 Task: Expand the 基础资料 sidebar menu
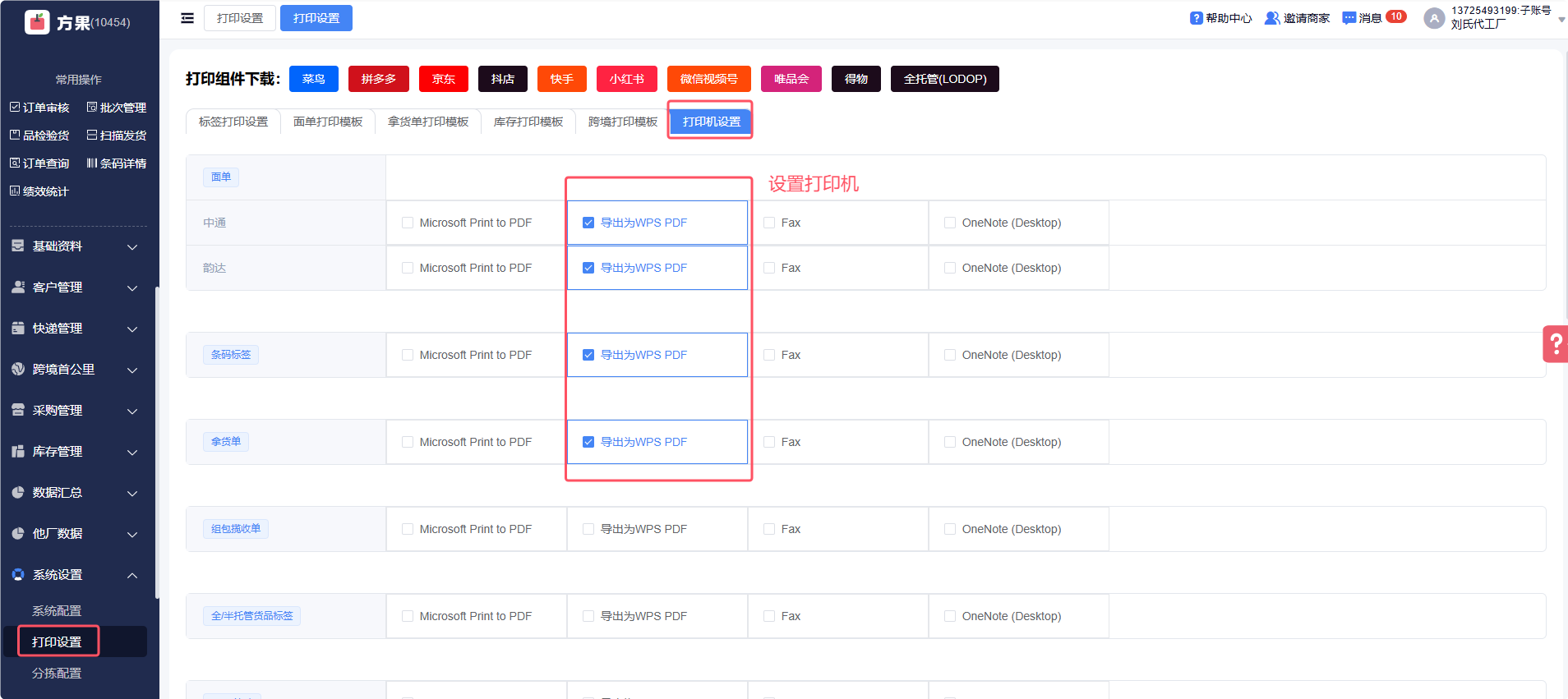[x=75, y=246]
